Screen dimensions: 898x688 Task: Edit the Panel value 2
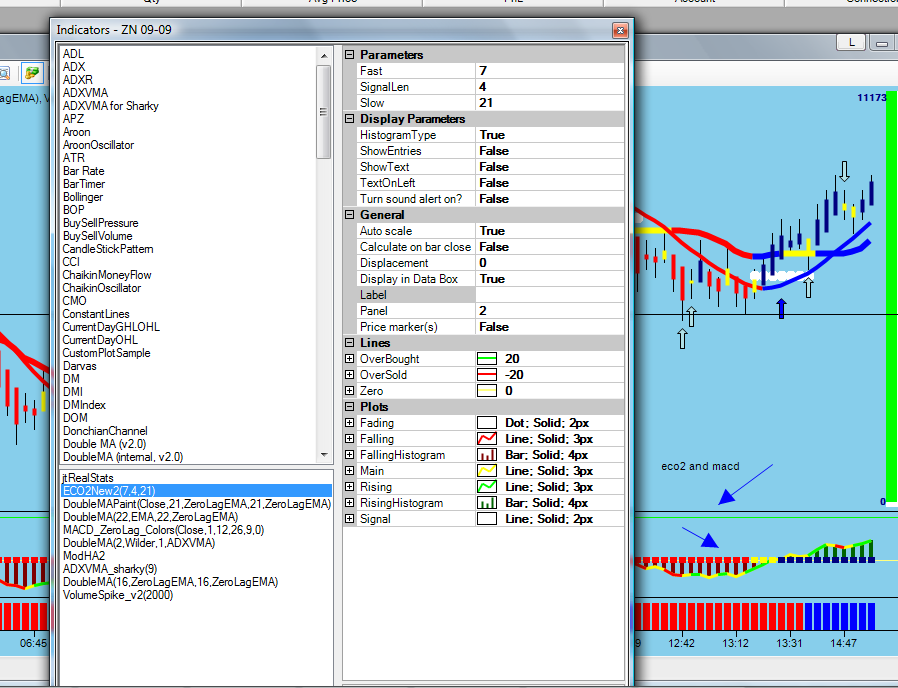click(550, 311)
